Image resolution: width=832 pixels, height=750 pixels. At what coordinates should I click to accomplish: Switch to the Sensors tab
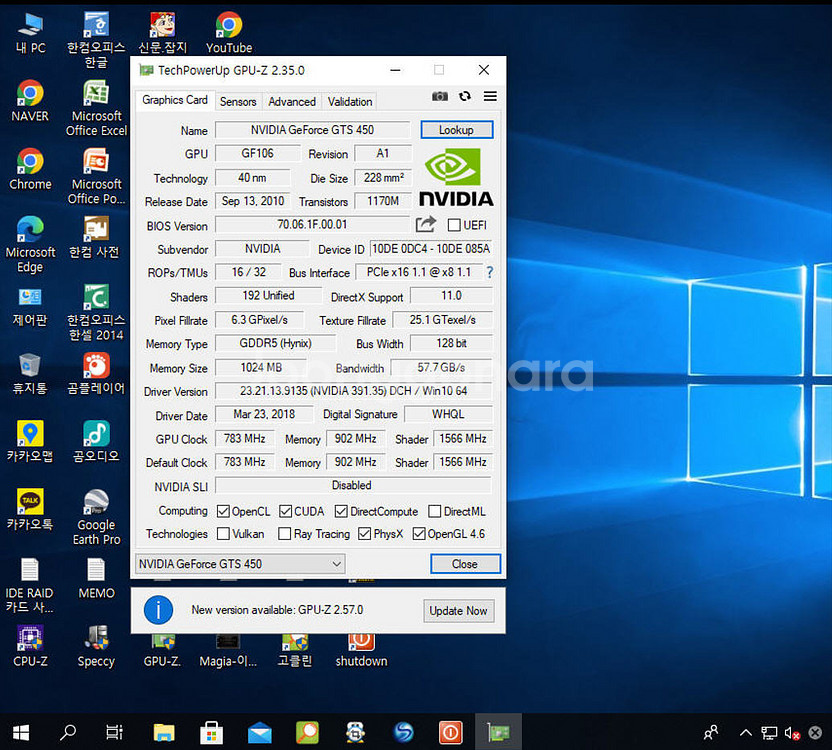point(238,101)
